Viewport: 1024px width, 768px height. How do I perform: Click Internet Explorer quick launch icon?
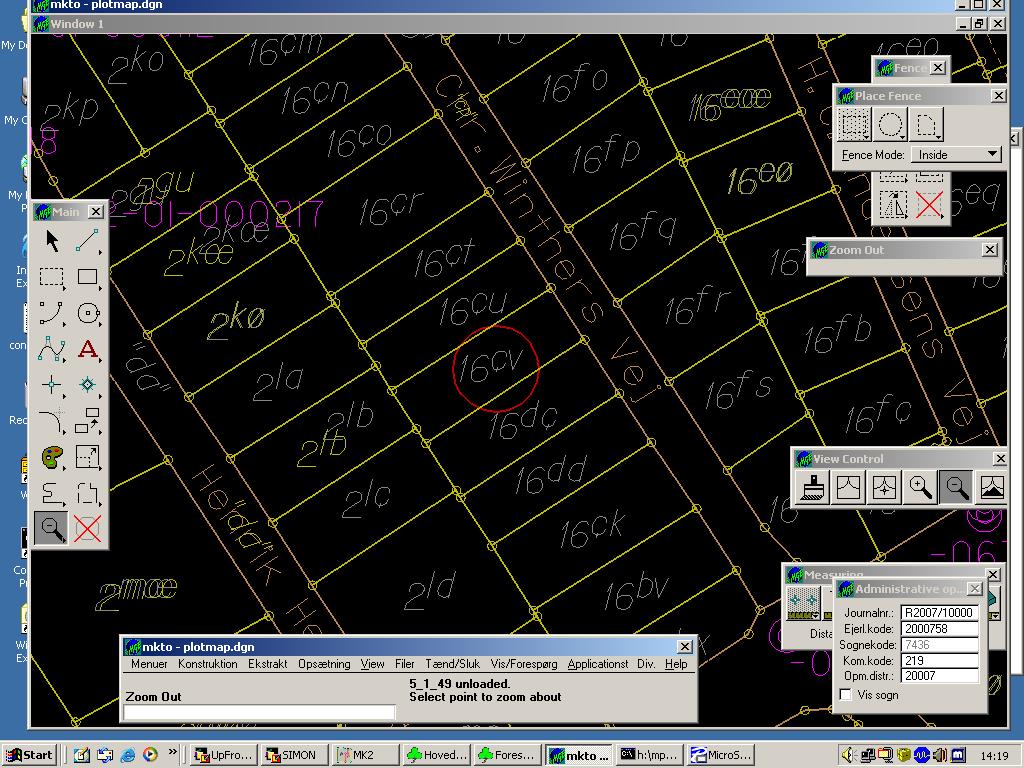(127, 755)
